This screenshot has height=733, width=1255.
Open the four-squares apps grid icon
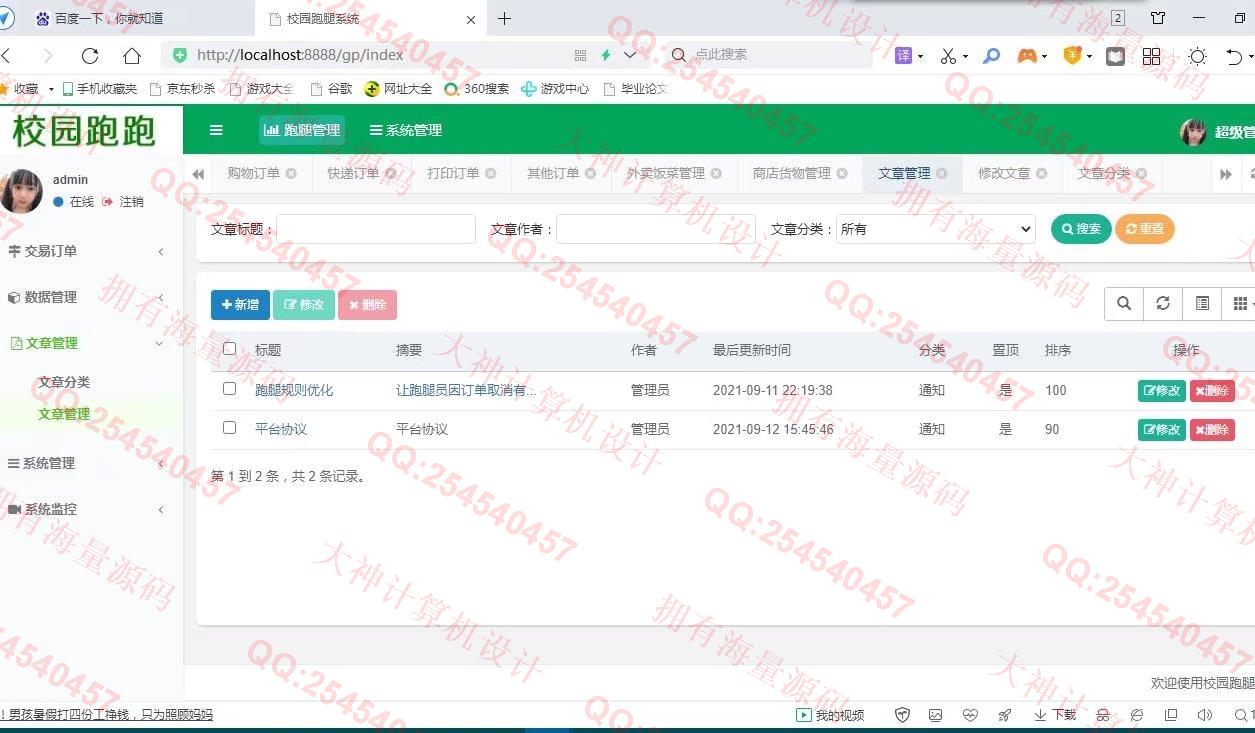[x=1151, y=56]
